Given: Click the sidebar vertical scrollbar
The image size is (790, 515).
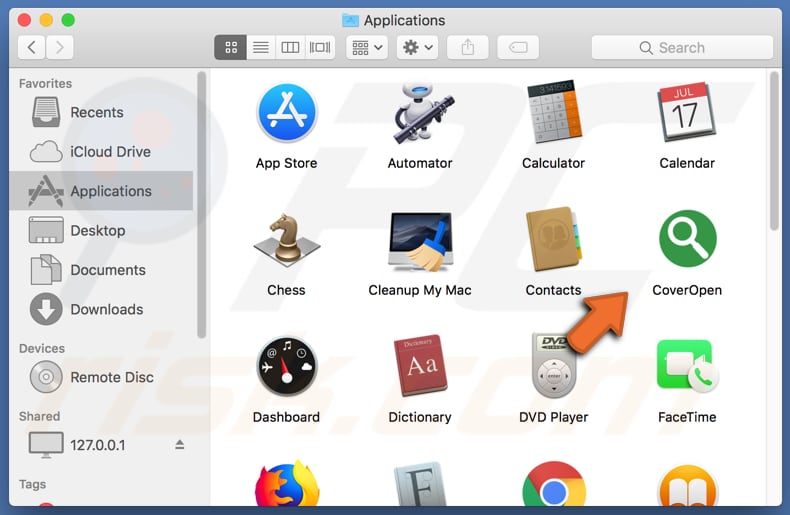Looking at the screenshot, I should point(202,204).
